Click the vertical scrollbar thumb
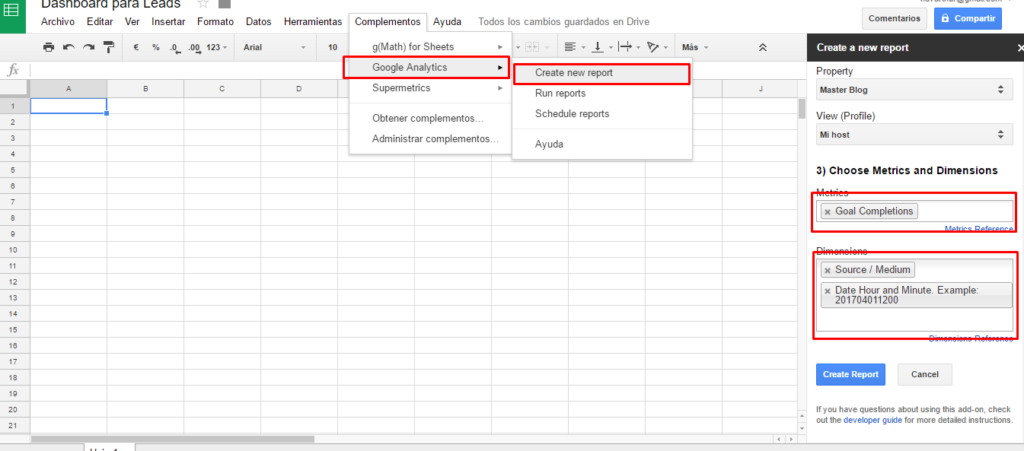This screenshot has width=1024, height=451. 801,108
